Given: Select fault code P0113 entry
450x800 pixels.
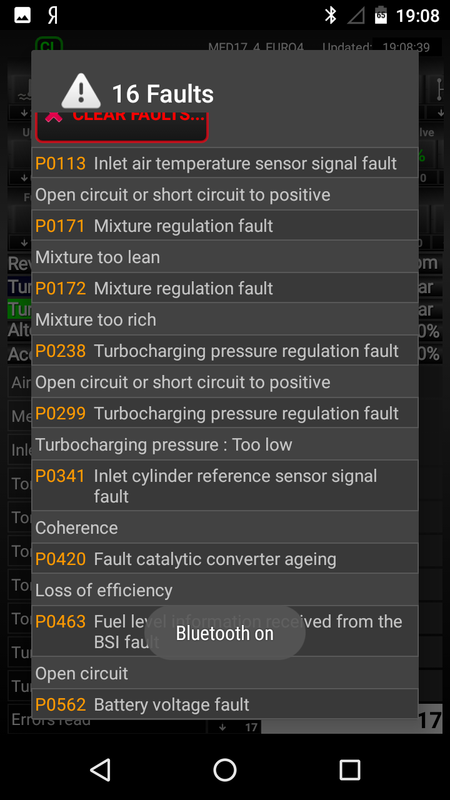Looking at the screenshot, I should pyautogui.click(x=224, y=163).
